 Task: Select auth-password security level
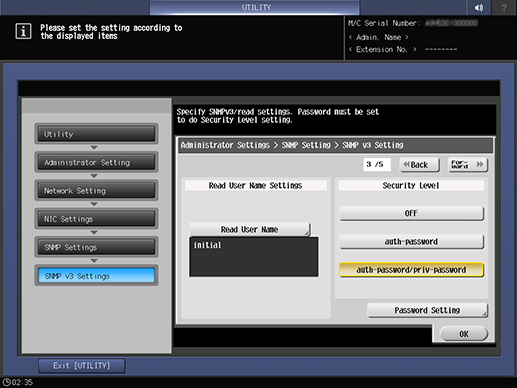tap(411, 242)
